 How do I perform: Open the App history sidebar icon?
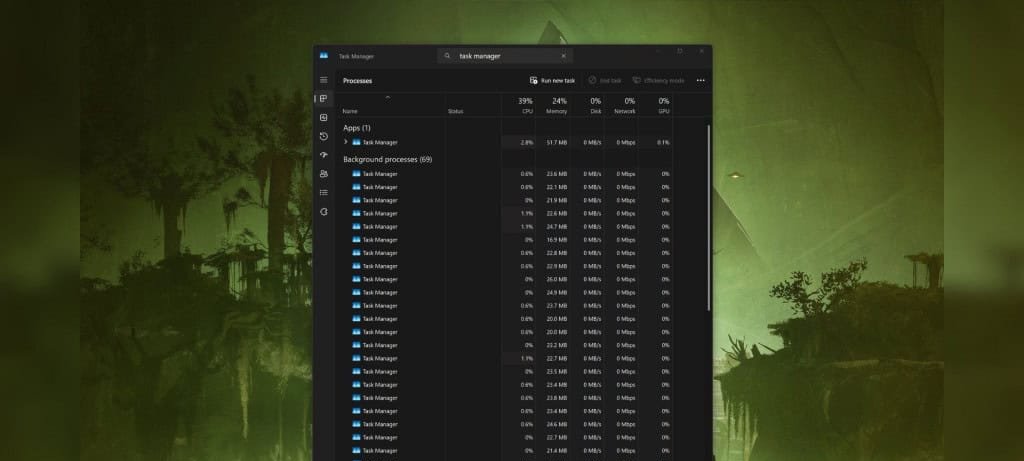point(323,136)
